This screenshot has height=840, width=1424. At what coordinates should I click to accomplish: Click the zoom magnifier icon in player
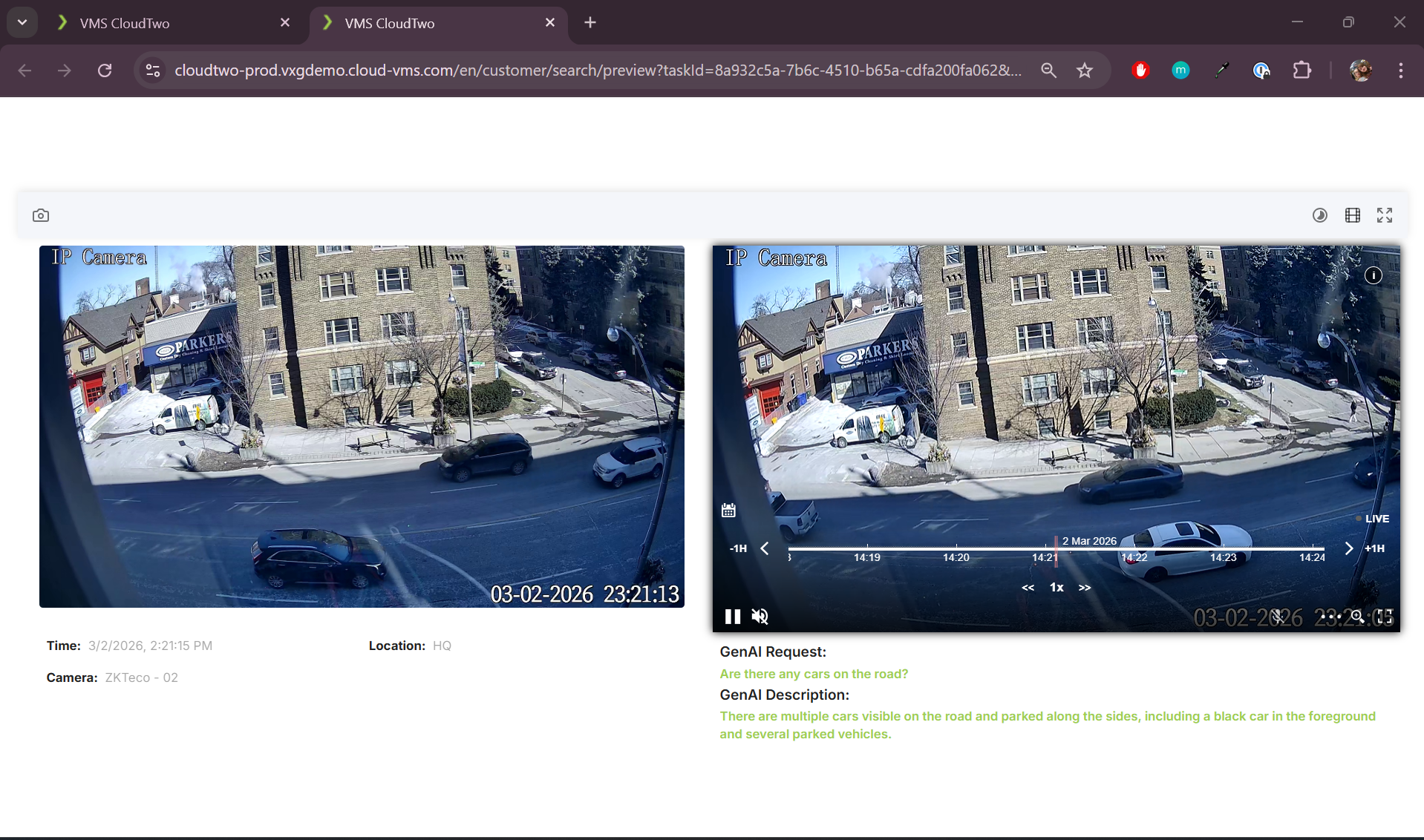[1356, 616]
